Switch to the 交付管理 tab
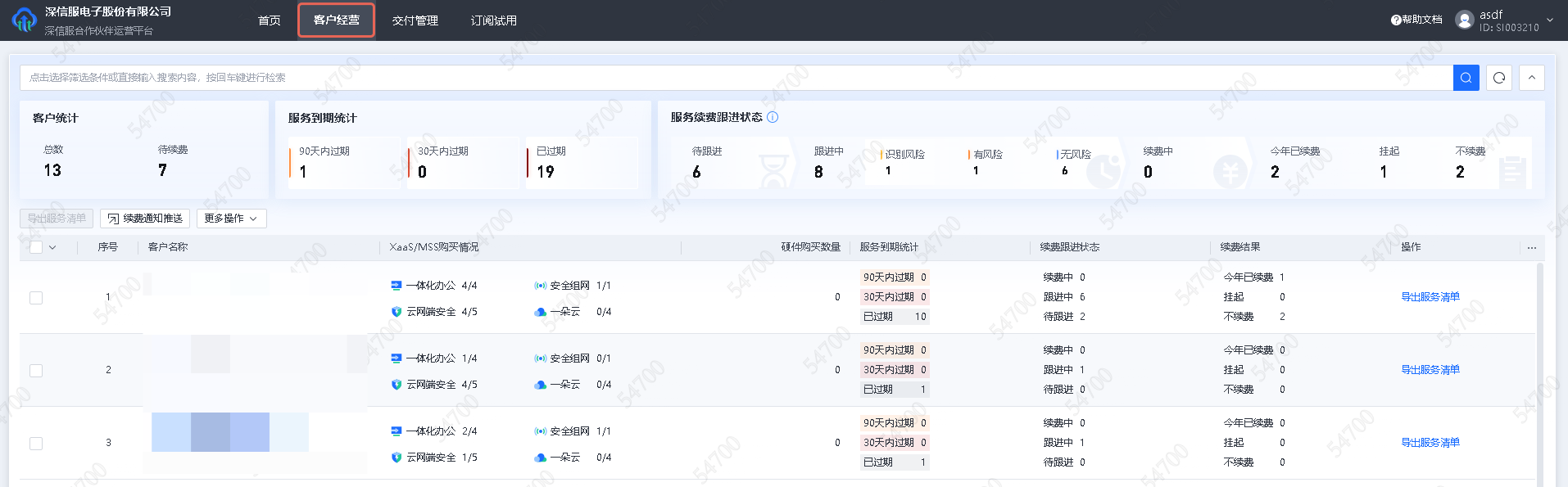 coord(415,20)
